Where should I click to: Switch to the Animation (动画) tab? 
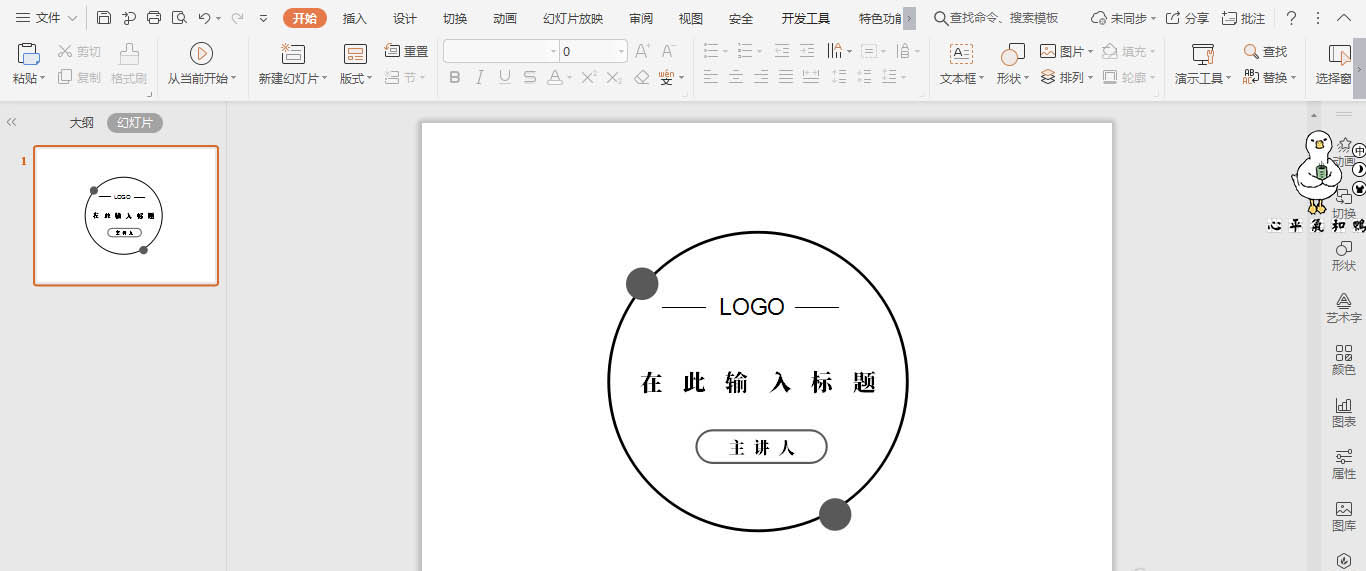pos(504,18)
